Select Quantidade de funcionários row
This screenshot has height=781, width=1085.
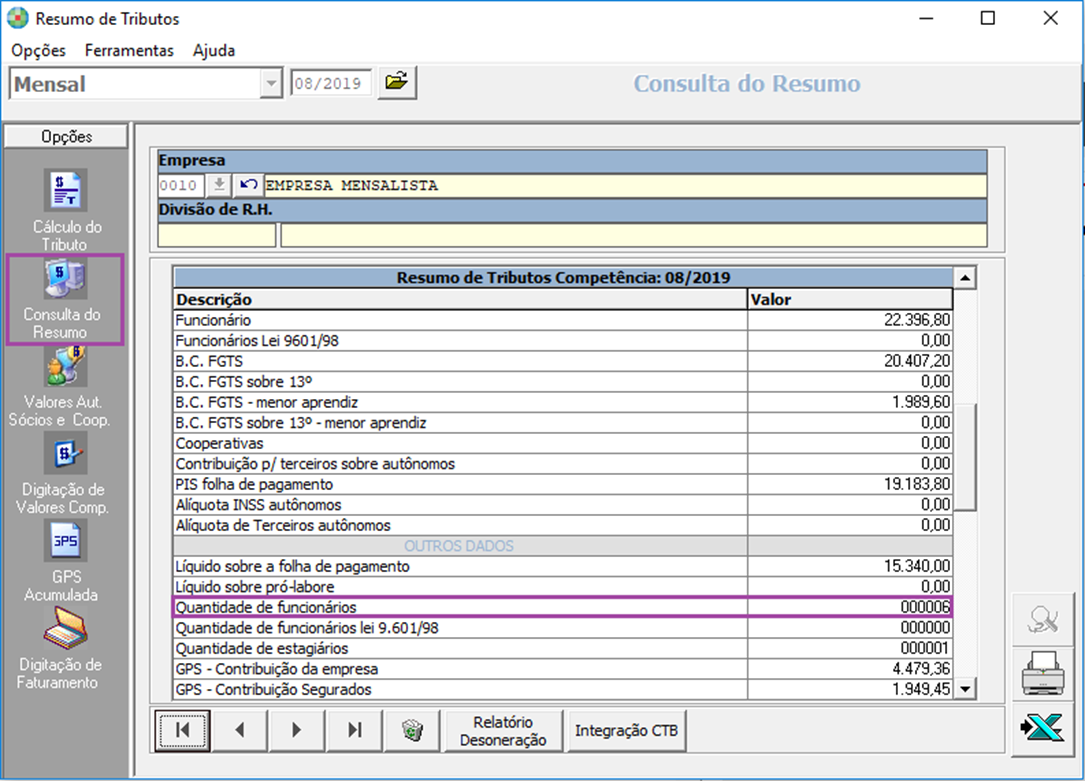(563, 607)
